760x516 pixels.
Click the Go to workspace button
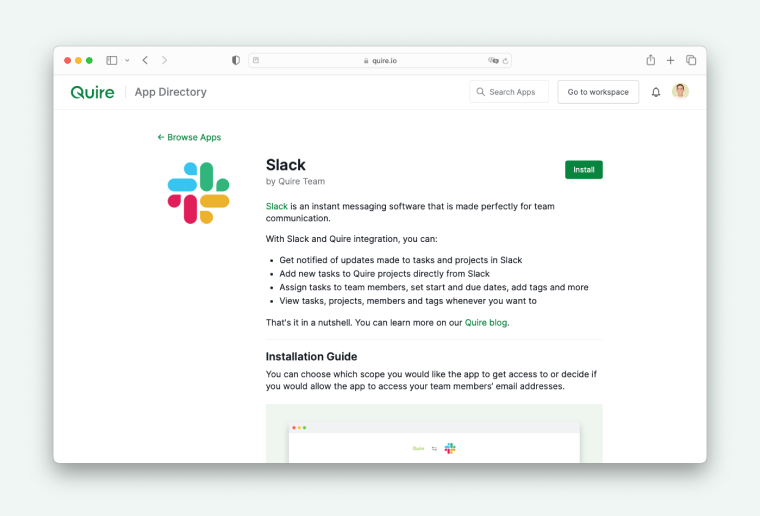coord(598,92)
